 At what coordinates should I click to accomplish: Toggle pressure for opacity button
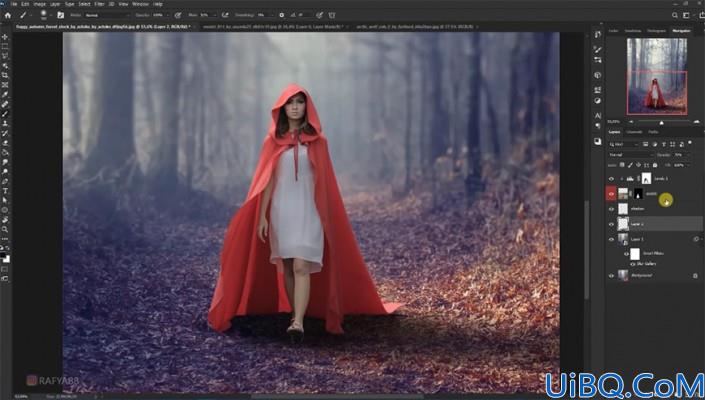click(178, 15)
